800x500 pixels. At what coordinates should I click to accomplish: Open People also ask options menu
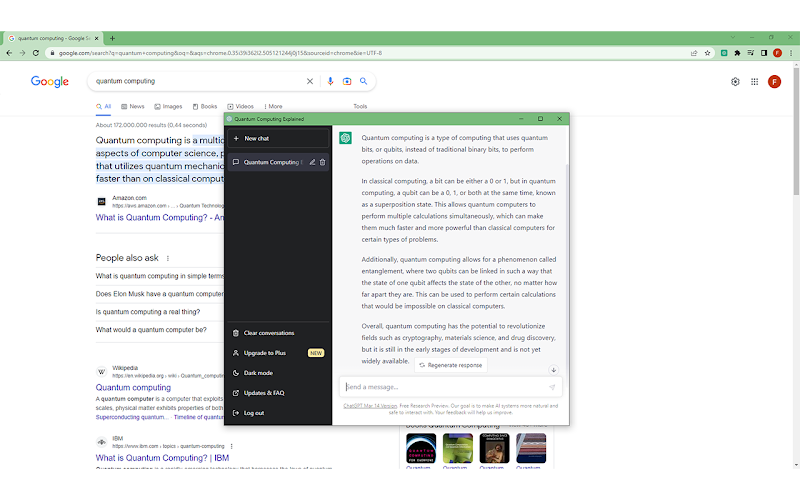pos(168,258)
